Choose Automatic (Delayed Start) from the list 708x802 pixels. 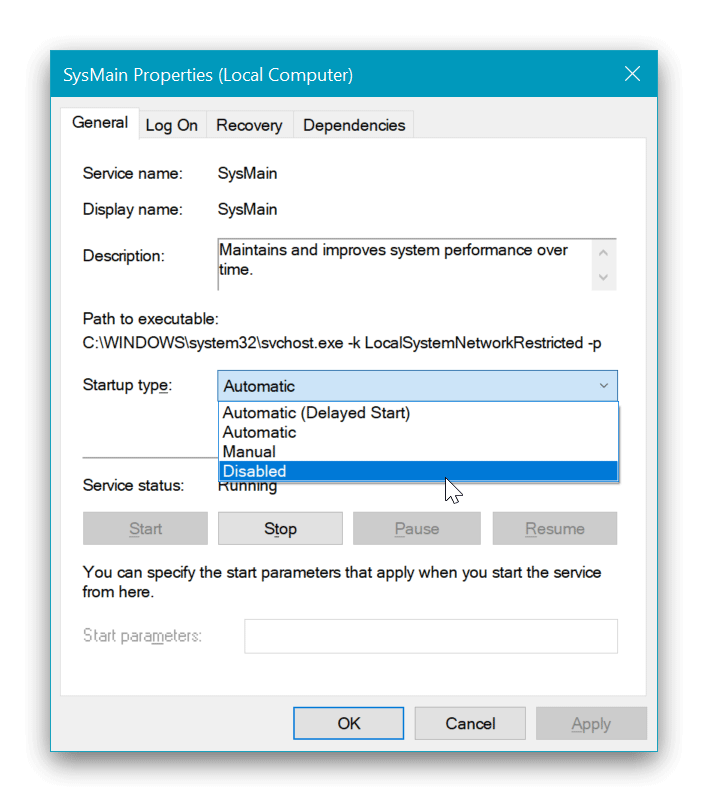tap(316, 413)
